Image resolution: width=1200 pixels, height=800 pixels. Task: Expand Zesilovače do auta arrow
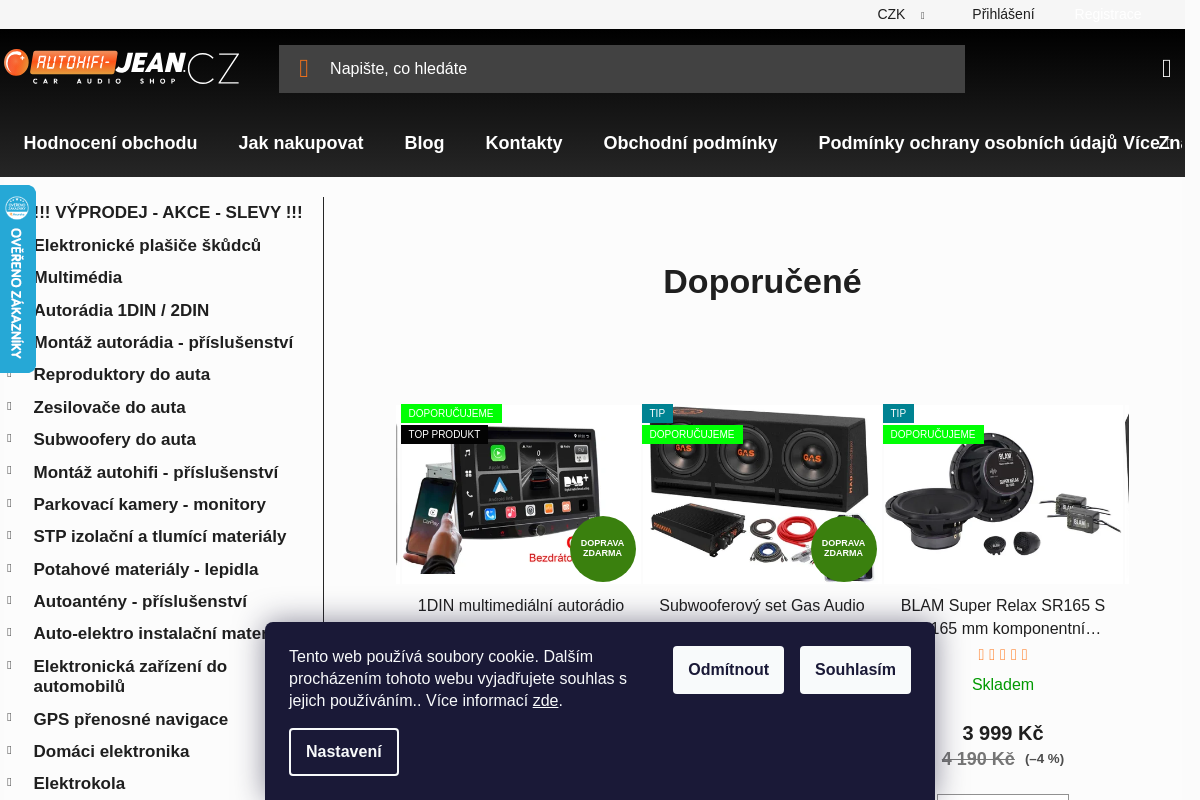coord(10,406)
